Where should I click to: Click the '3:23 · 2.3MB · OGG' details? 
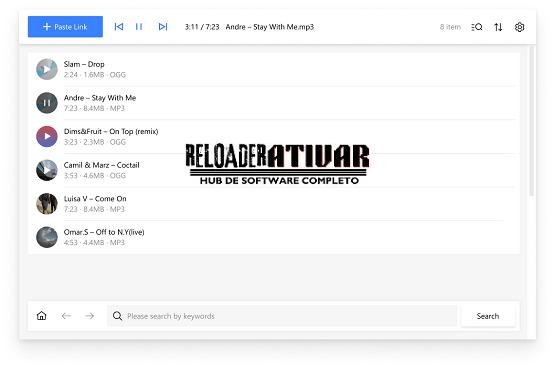point(95,142)
